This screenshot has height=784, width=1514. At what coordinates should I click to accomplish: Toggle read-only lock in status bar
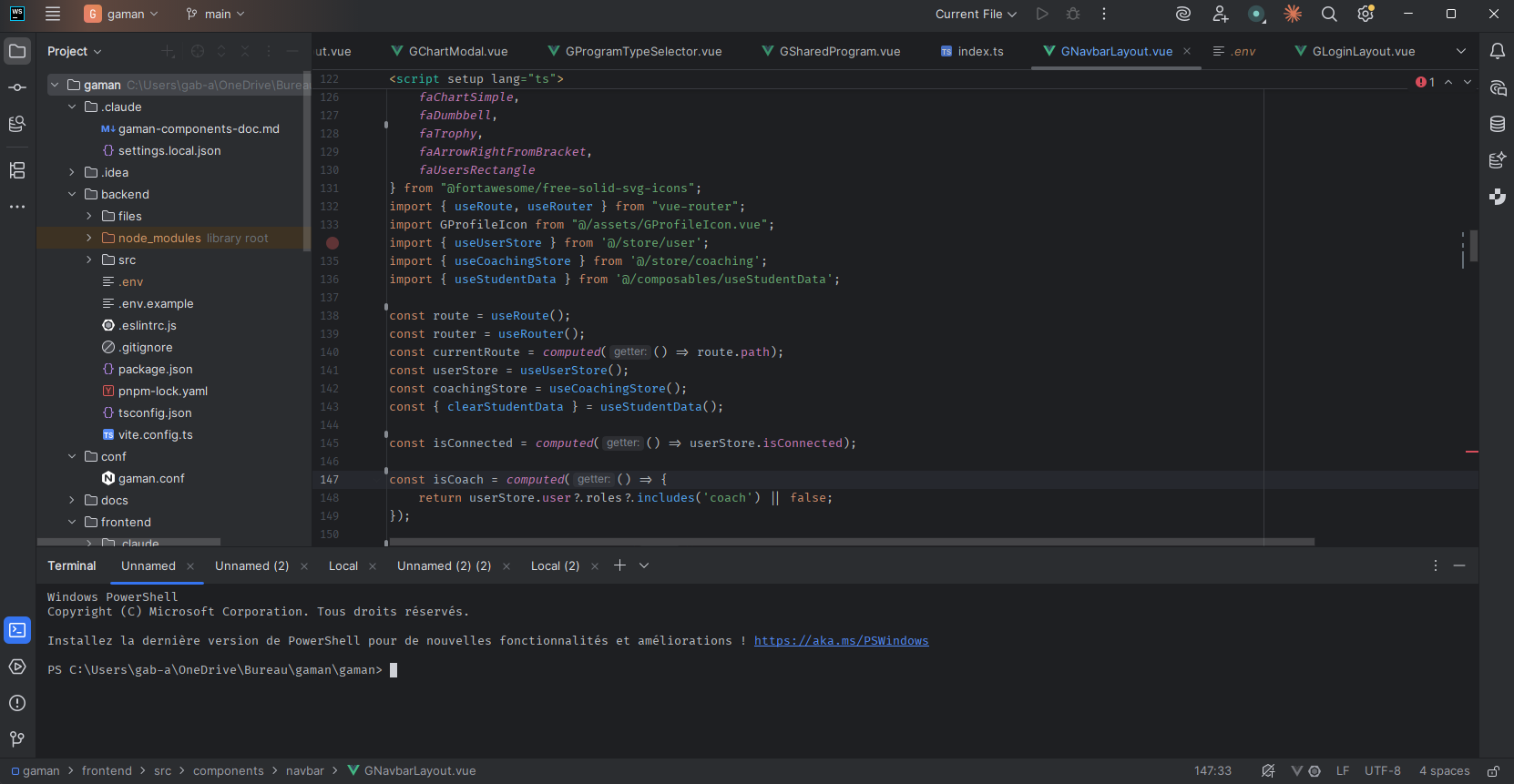coord(1493,771)
